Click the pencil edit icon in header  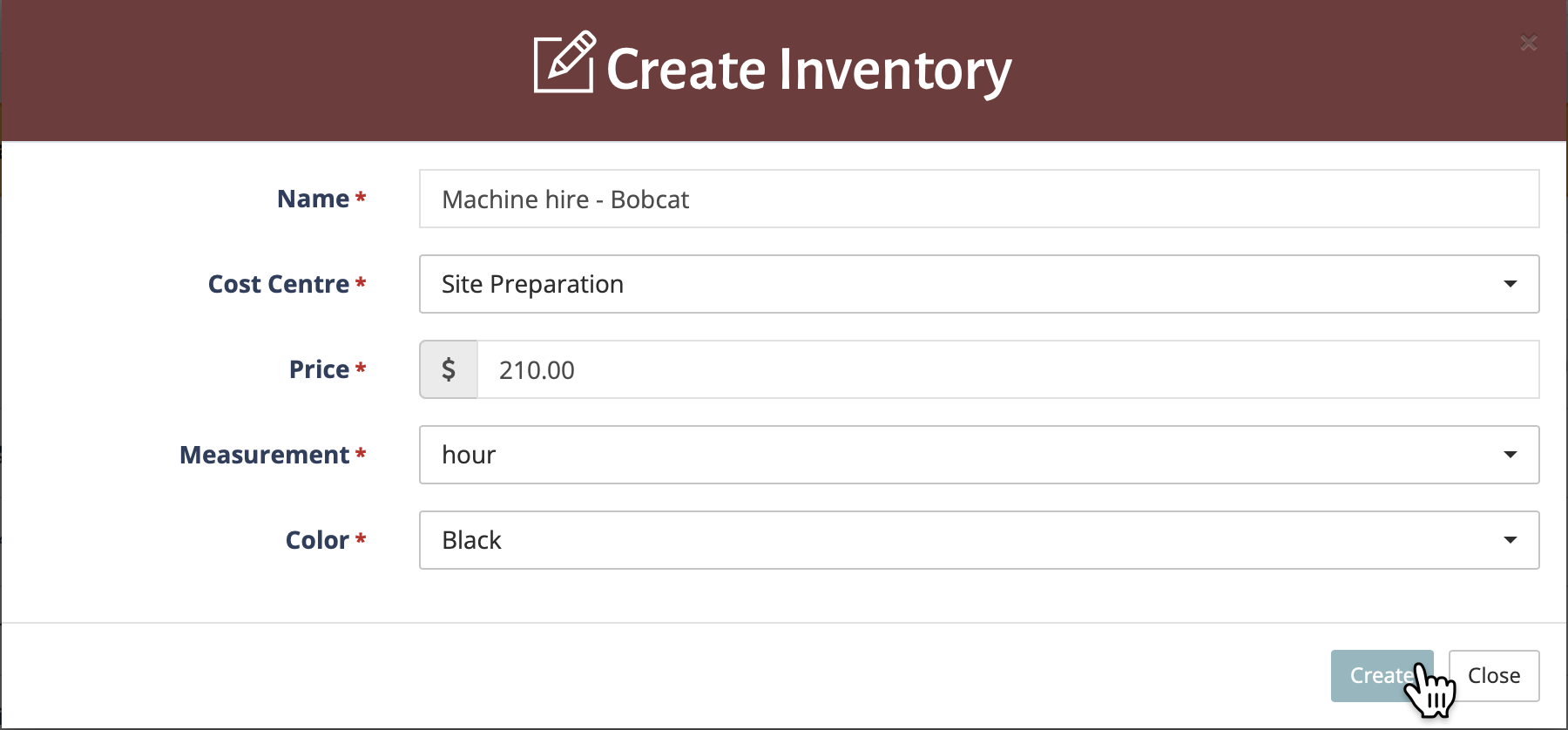[564, 62]
